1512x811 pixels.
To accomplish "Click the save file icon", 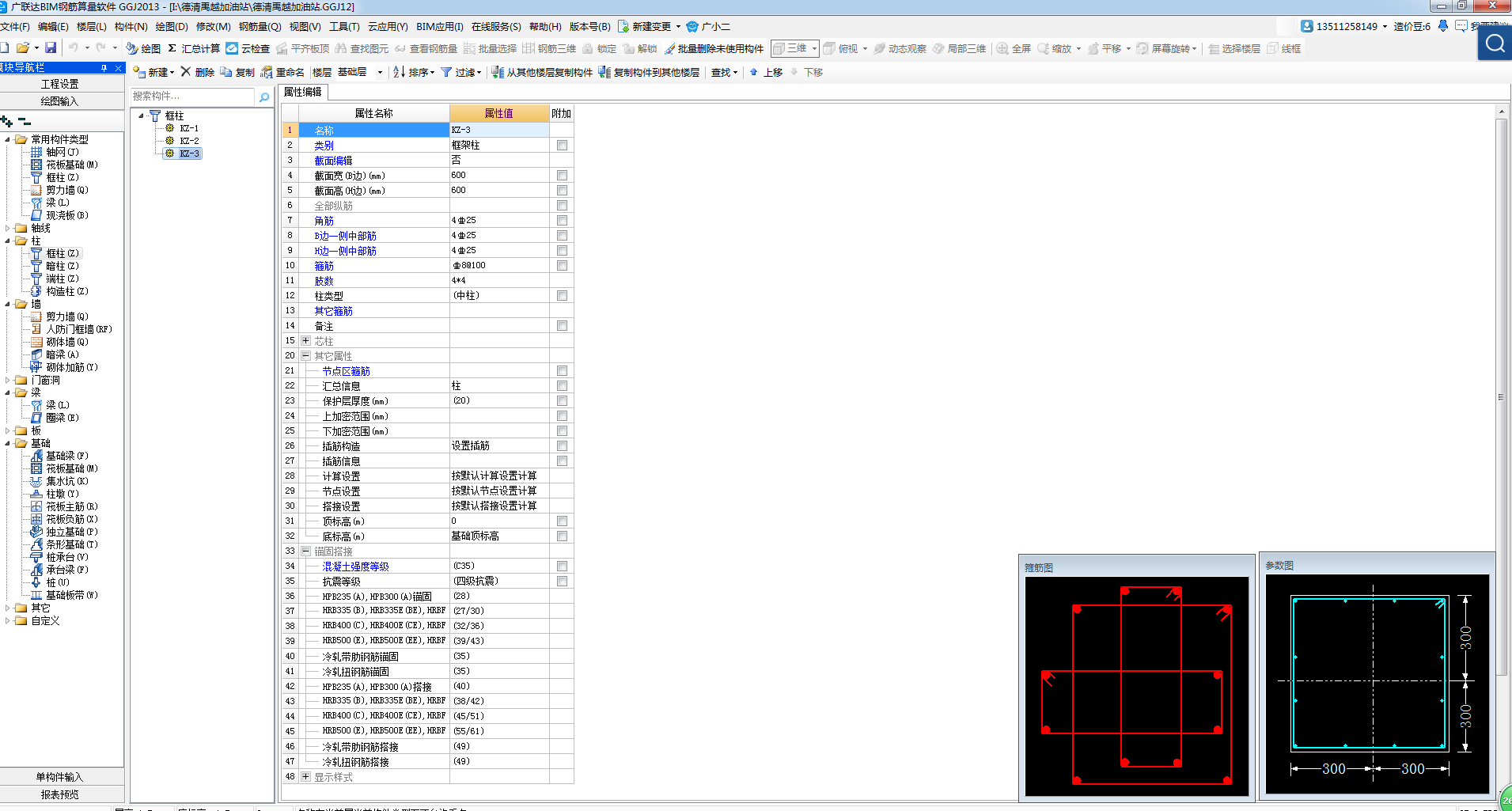I will pos(51,48).
